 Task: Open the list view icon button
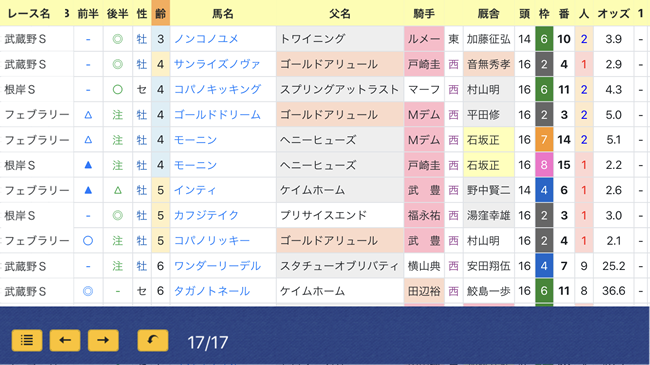(27, 341)
